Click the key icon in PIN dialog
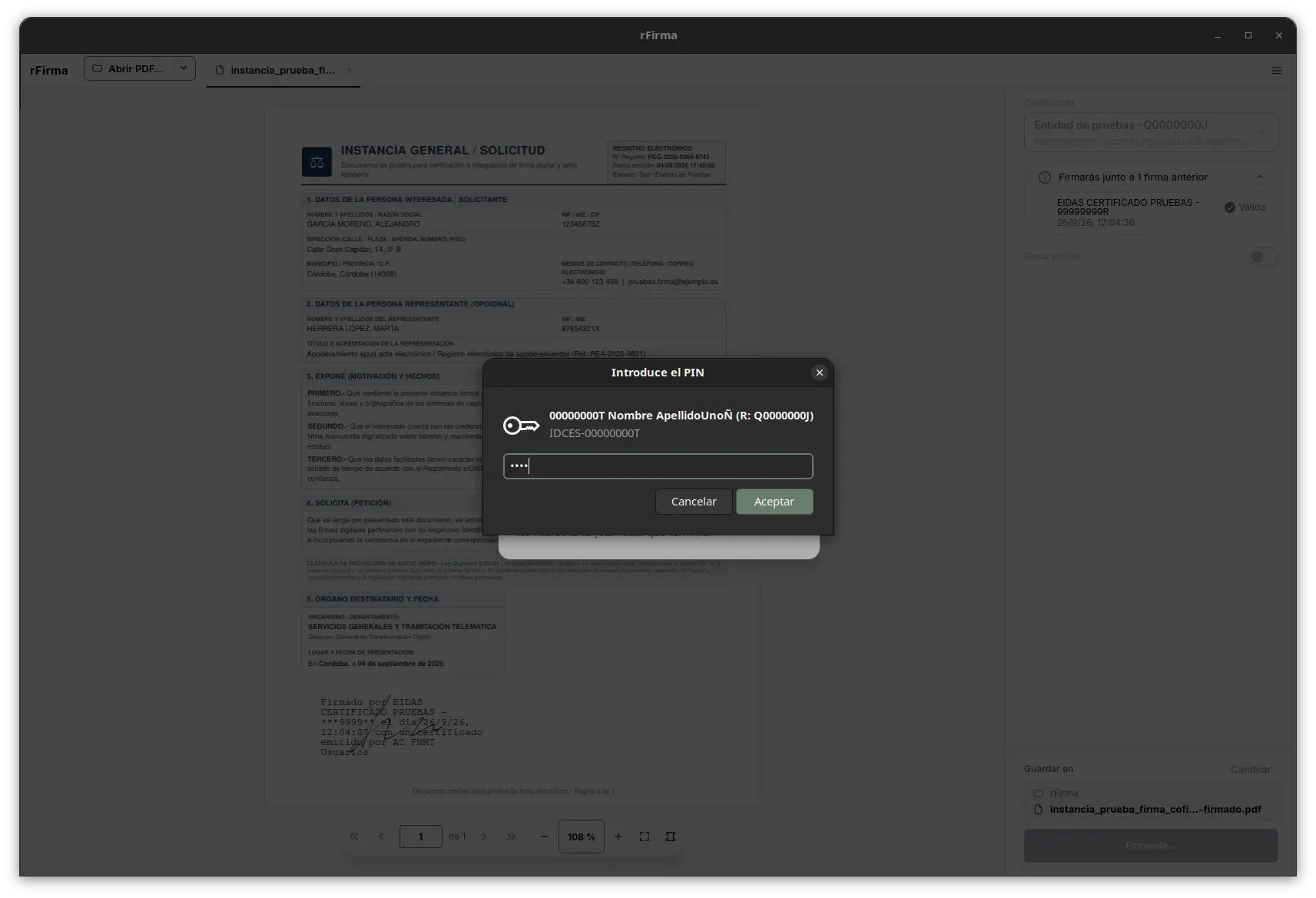The image size is (1316, 898). (521, 425)
